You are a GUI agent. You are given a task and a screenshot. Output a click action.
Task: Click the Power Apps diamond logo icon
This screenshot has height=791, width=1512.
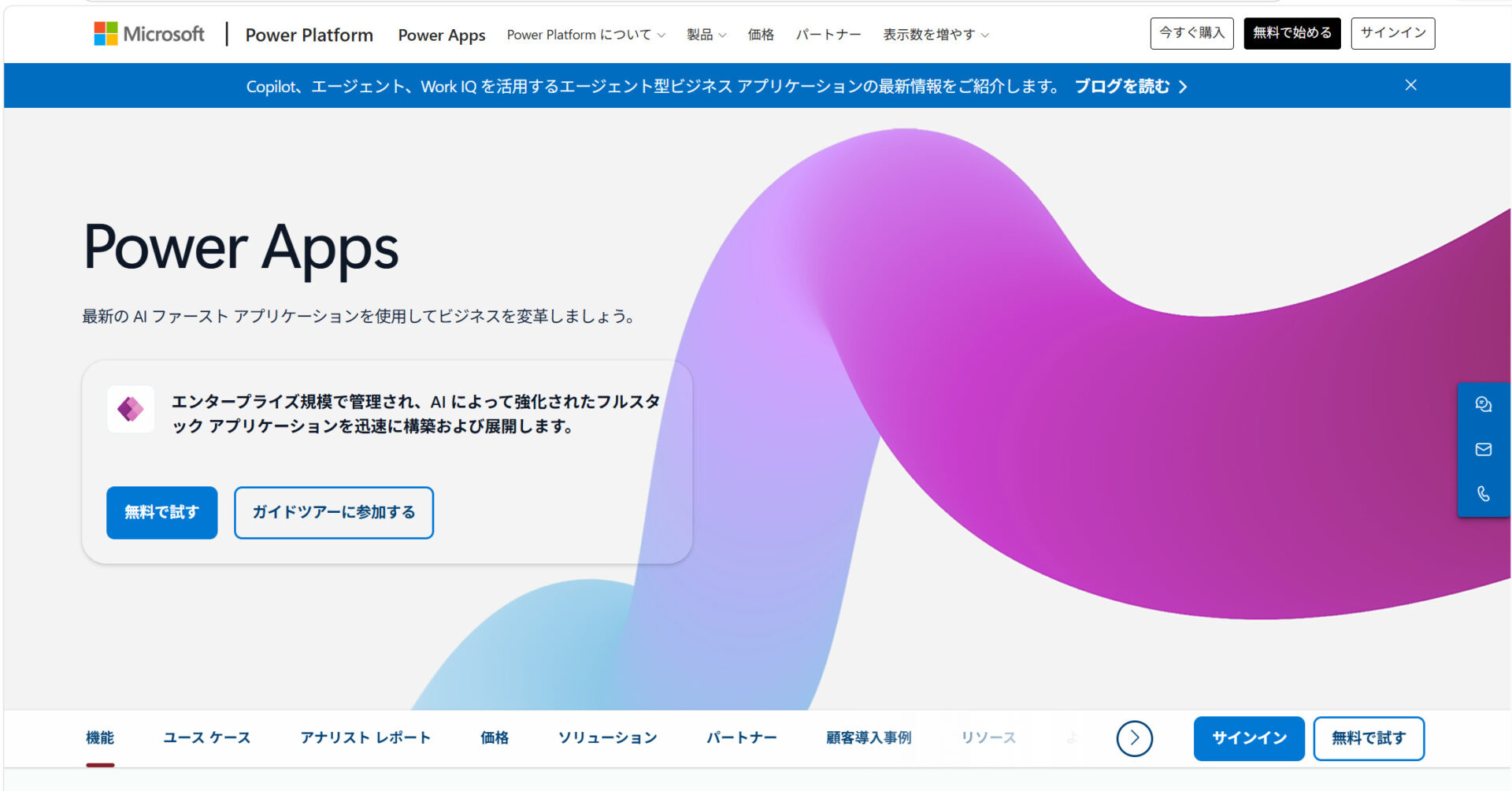tap(131, 409)
